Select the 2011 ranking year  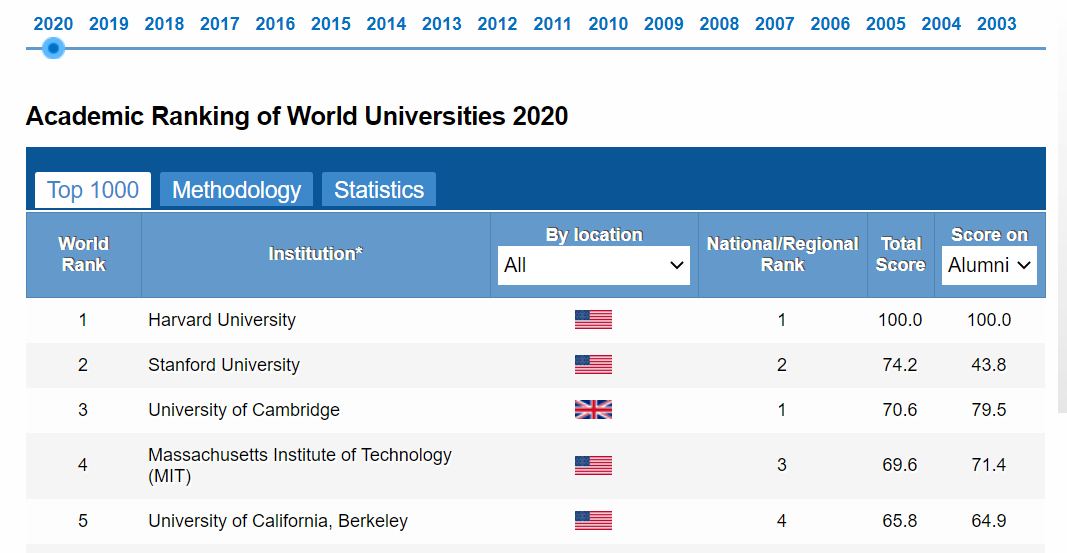point(553,24)
